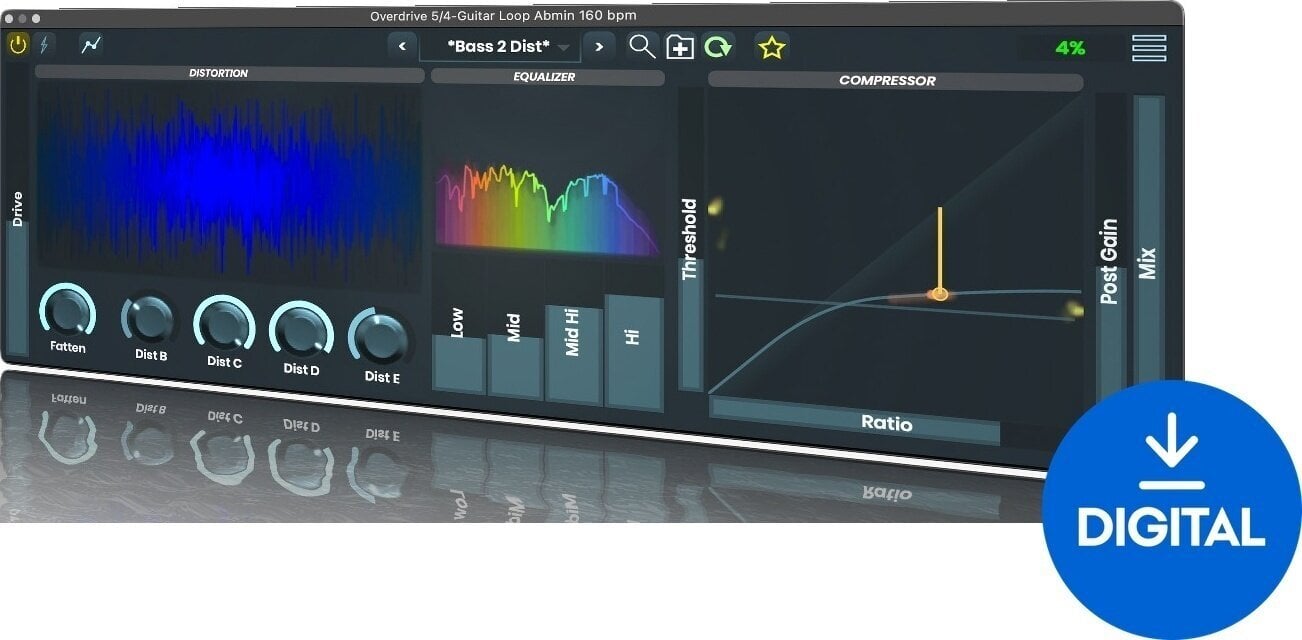
Task: Open the waveform graph view icon
Action: pos(92,45)
